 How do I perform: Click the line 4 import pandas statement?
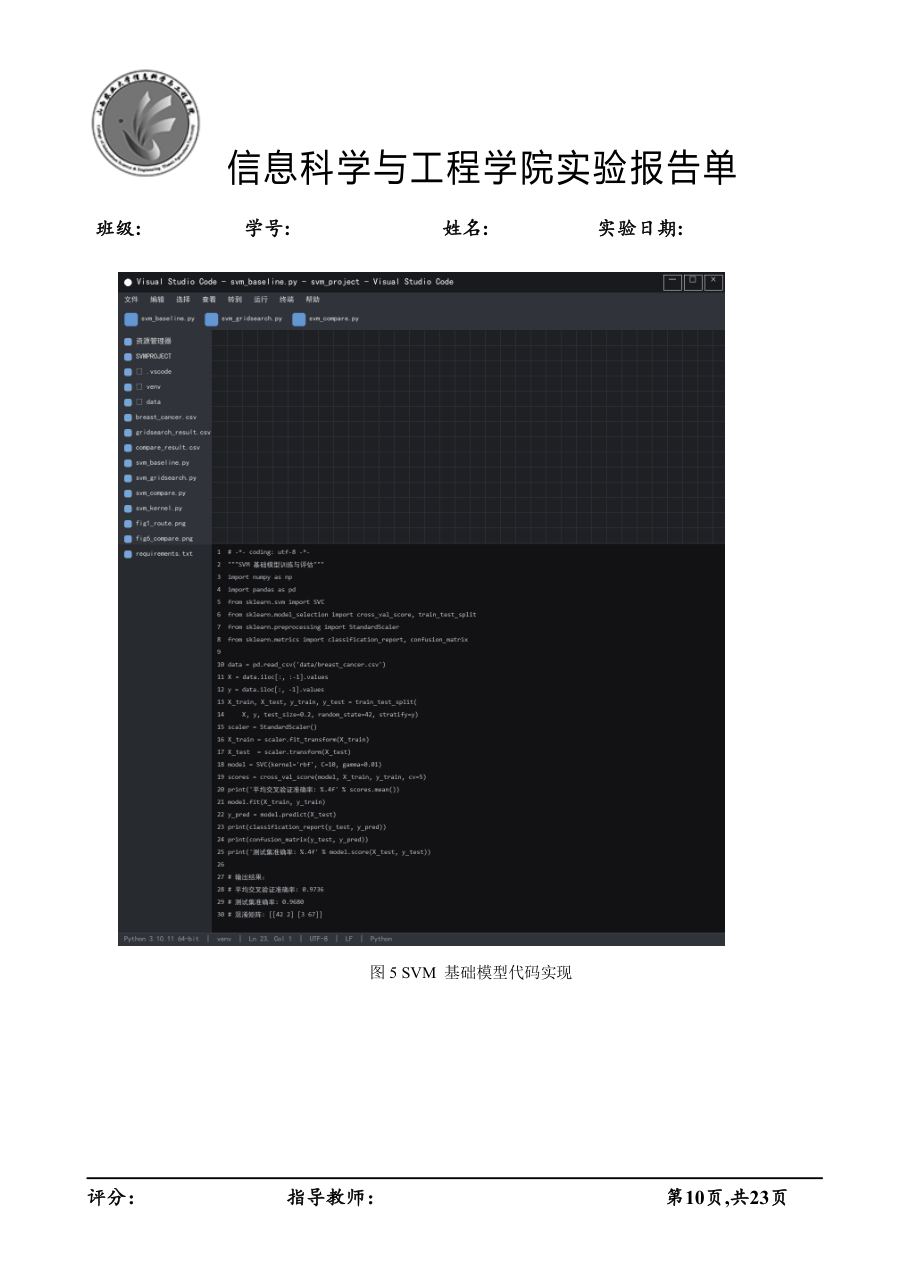261,590
